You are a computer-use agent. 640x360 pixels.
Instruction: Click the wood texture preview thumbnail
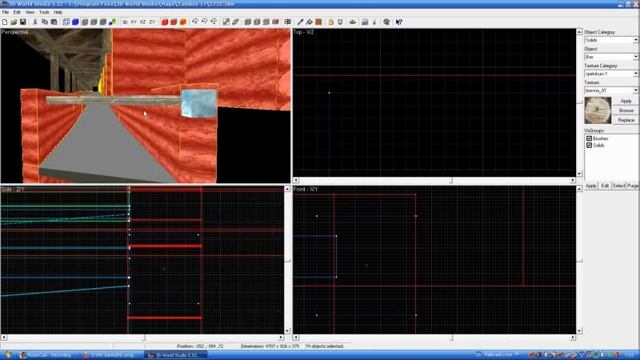(x=598, y=110)
